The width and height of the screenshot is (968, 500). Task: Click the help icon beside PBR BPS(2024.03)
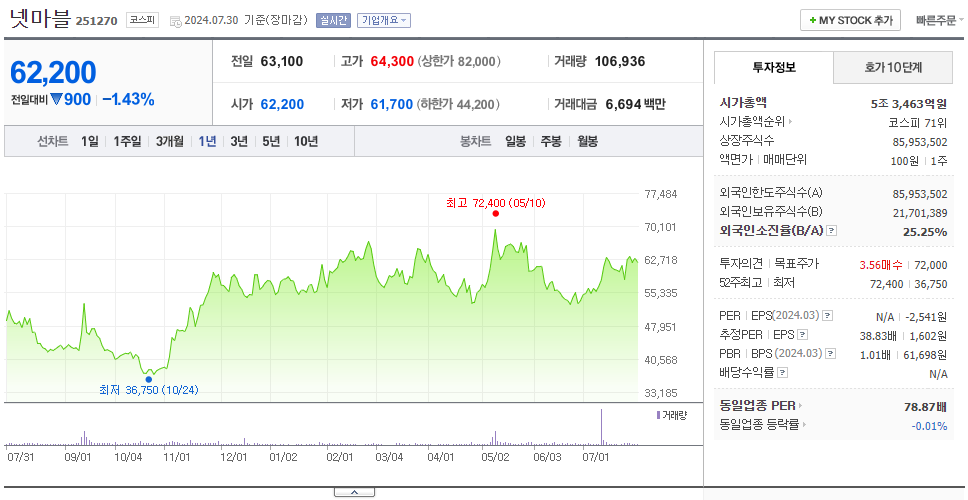pyautogui.click(x=831, y=354)
